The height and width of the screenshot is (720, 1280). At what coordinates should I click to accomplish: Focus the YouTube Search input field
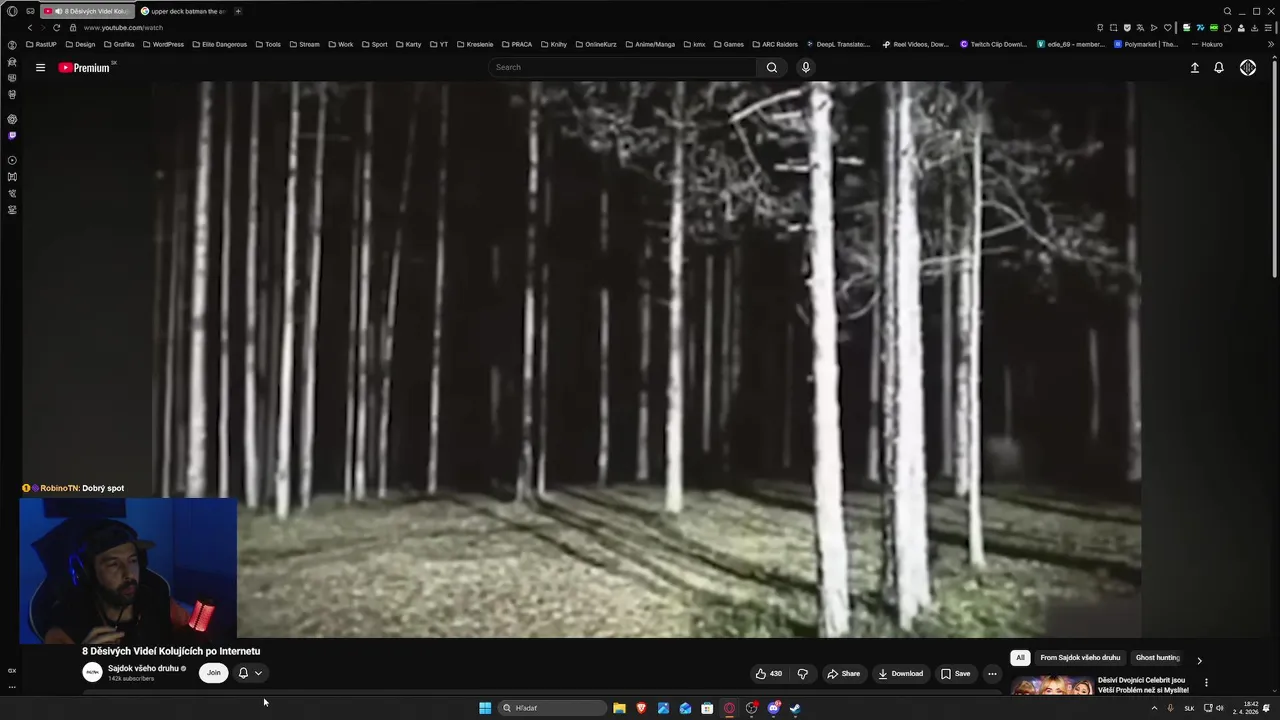[622, 68]
